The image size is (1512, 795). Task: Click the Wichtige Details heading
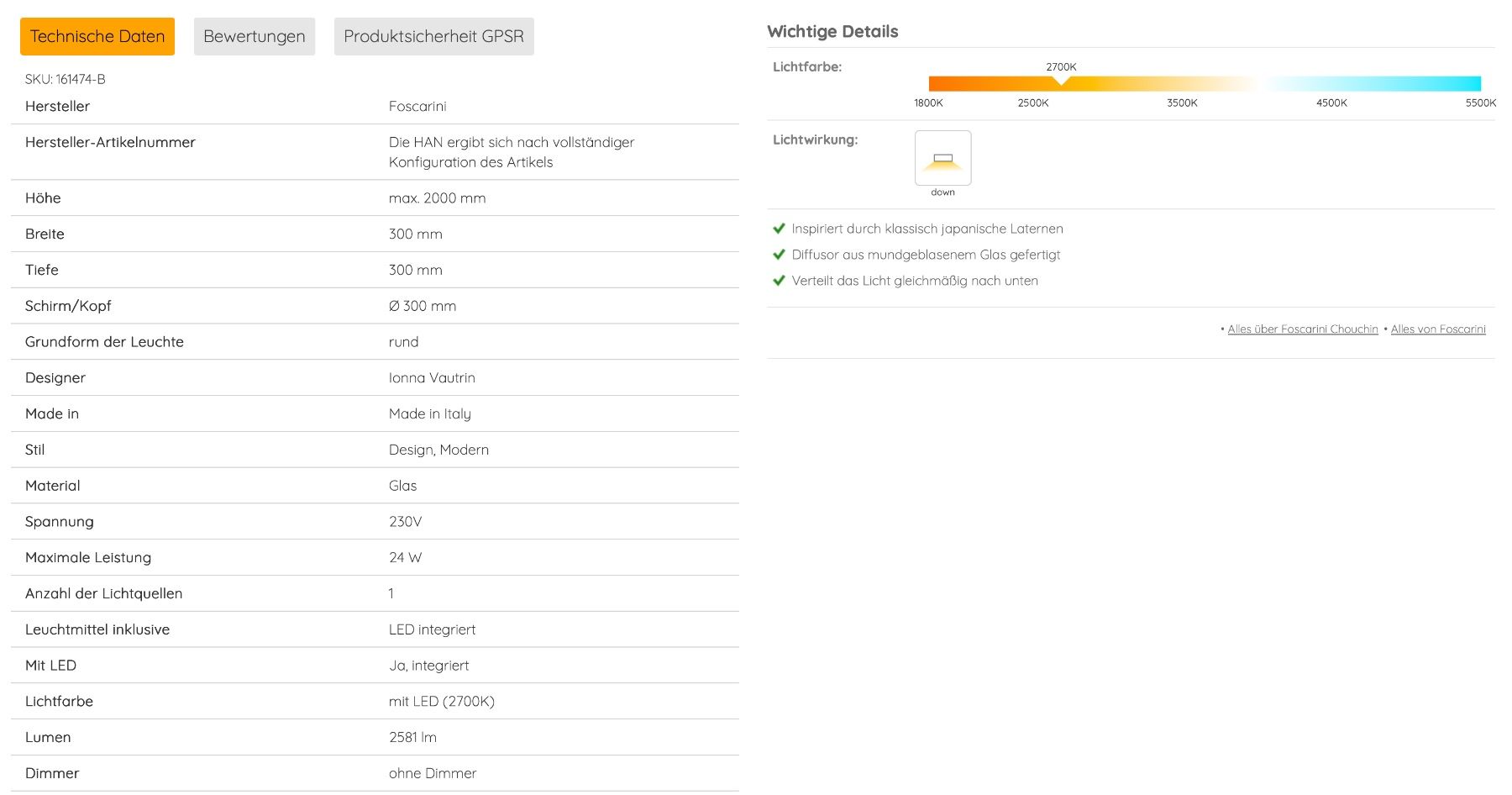click(x=832, y=31)
